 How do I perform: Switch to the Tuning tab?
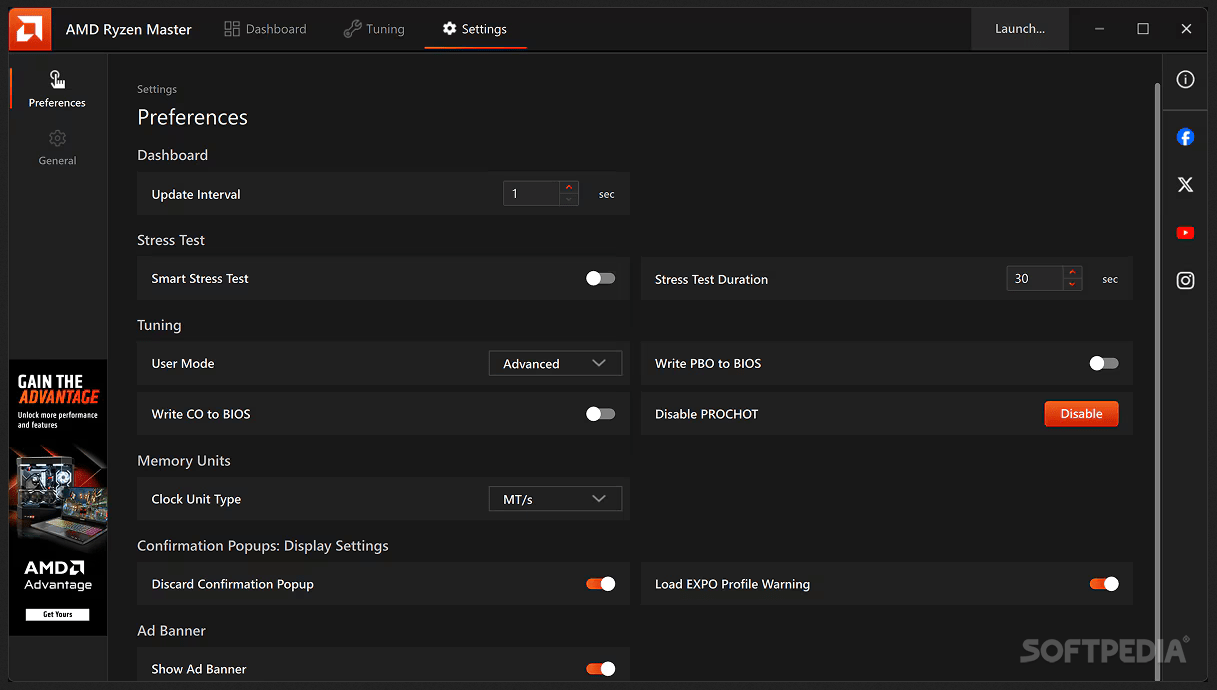[374, 29]
